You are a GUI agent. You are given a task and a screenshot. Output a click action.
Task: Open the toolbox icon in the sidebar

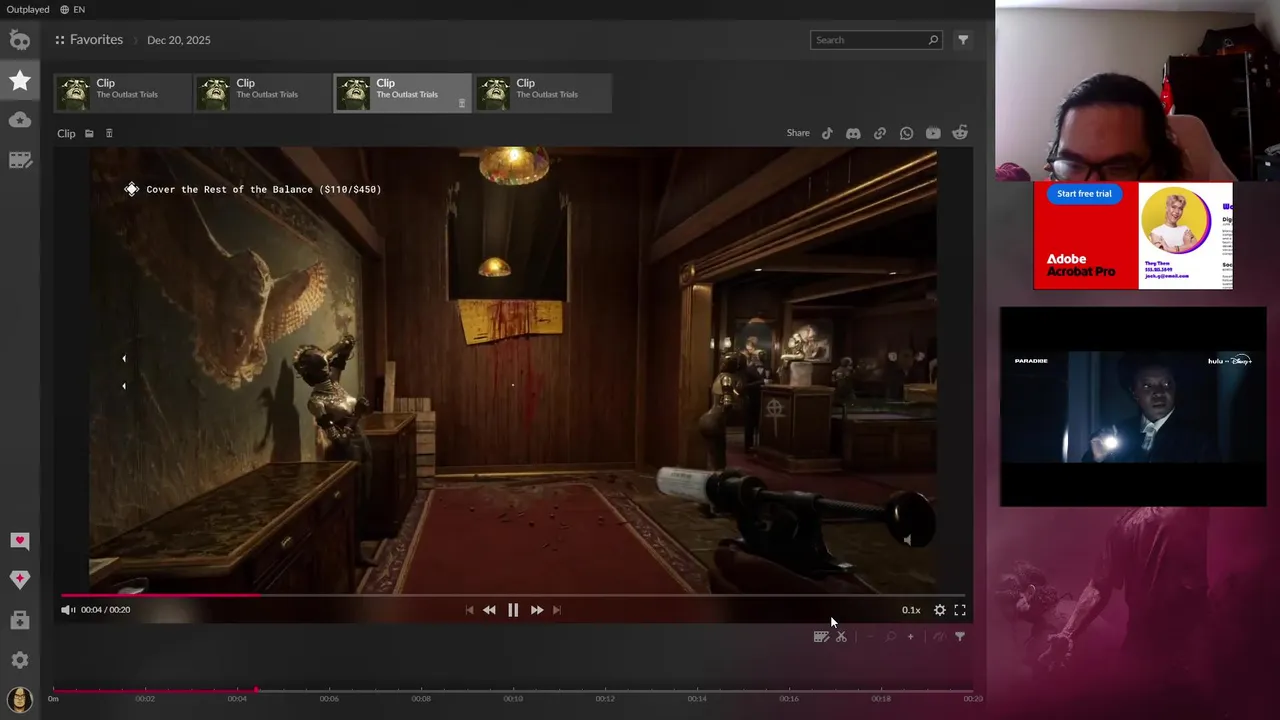point(20,620)
